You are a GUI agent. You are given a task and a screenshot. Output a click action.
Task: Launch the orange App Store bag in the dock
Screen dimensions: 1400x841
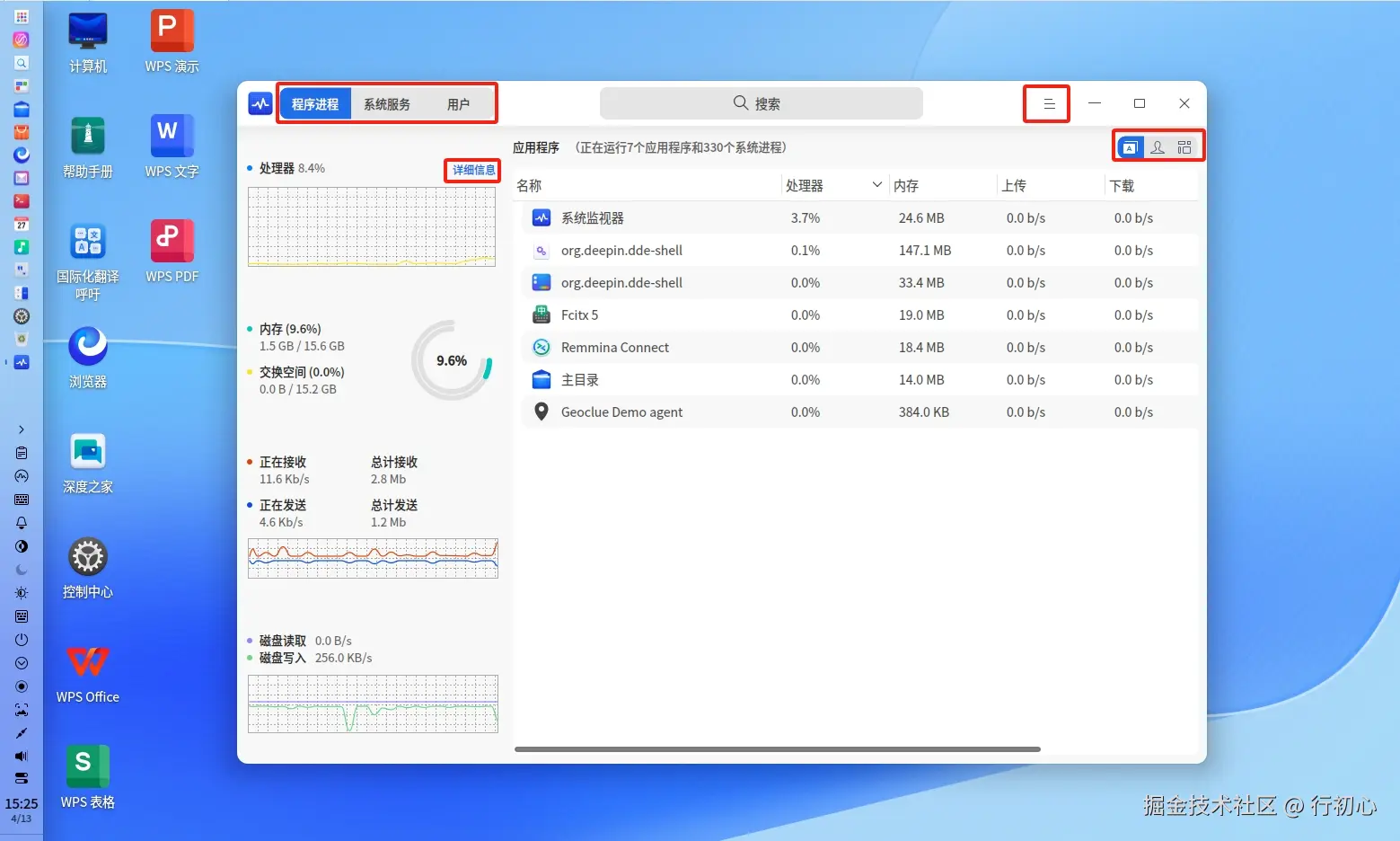(x=22, y=132)
